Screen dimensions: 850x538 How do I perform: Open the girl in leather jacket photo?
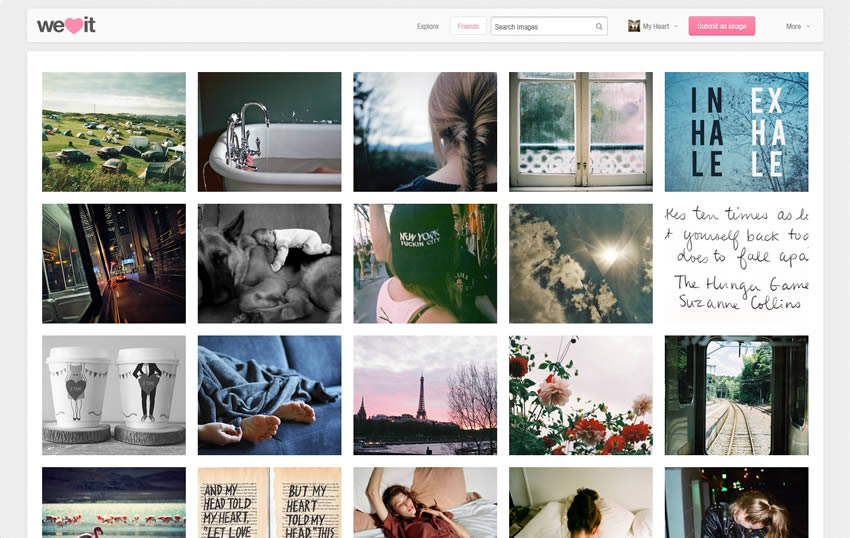[x=736, y=503]
